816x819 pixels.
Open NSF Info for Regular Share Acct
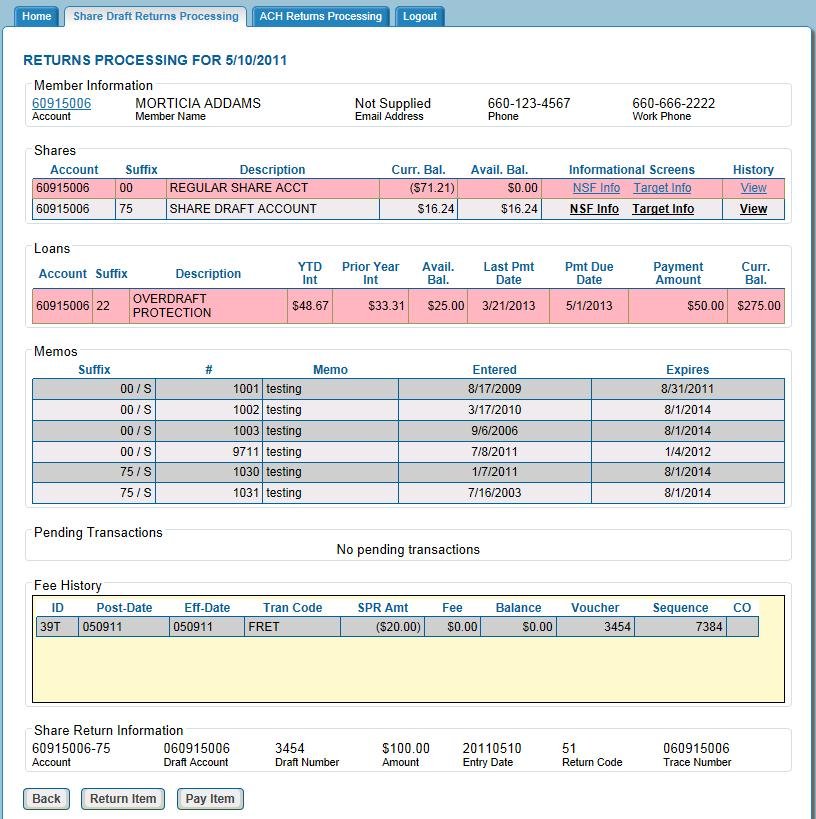point(596,188)
